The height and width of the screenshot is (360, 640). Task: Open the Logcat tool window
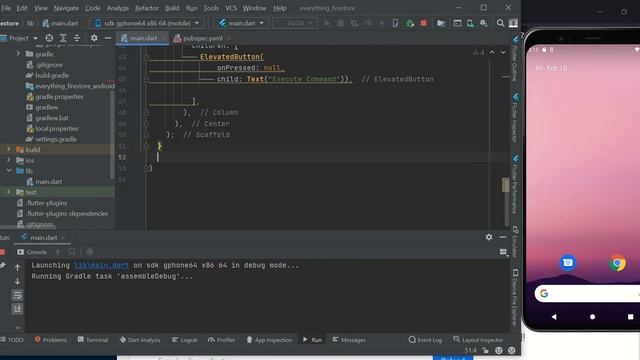tap(184, 340)
